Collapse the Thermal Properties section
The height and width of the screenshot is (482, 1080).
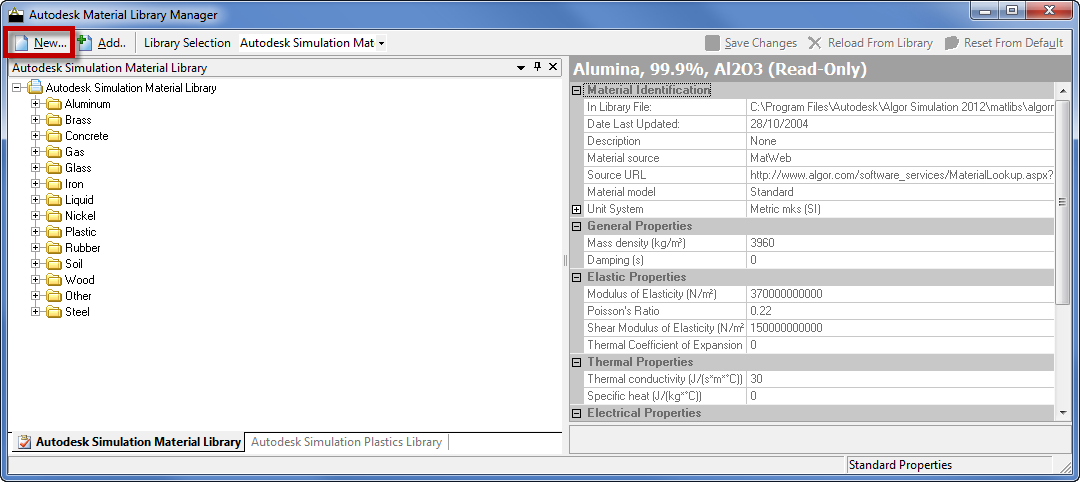tap(577, 362)
